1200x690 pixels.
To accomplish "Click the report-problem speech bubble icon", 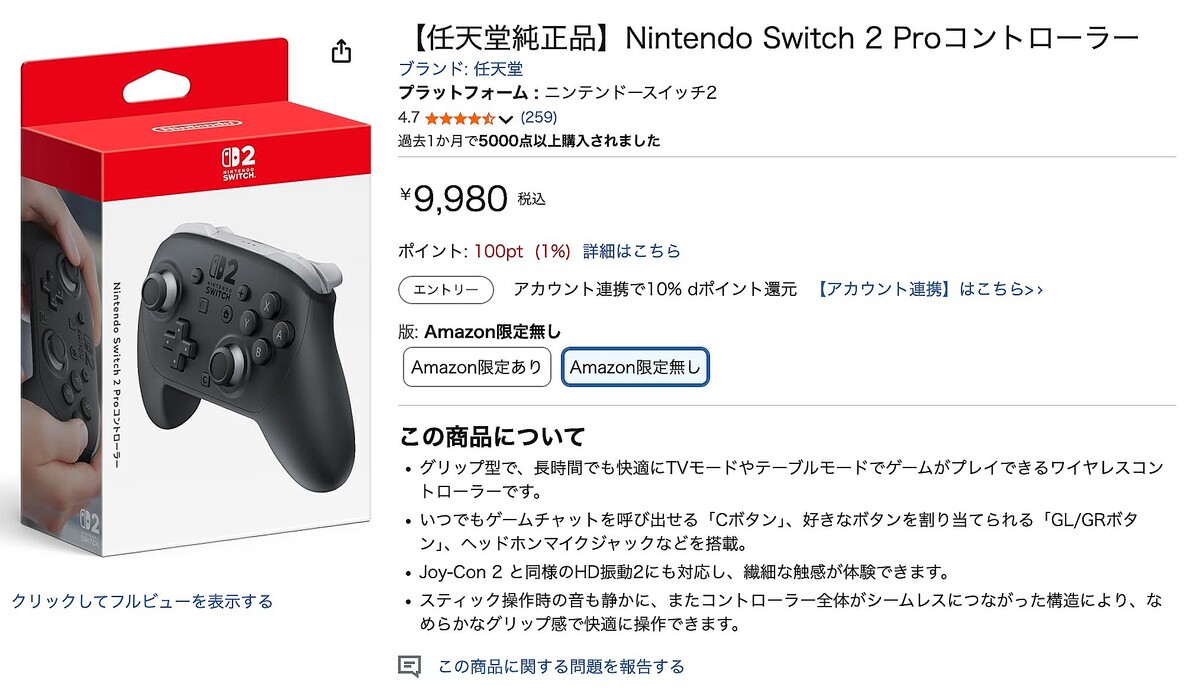I will coord(408,663).
